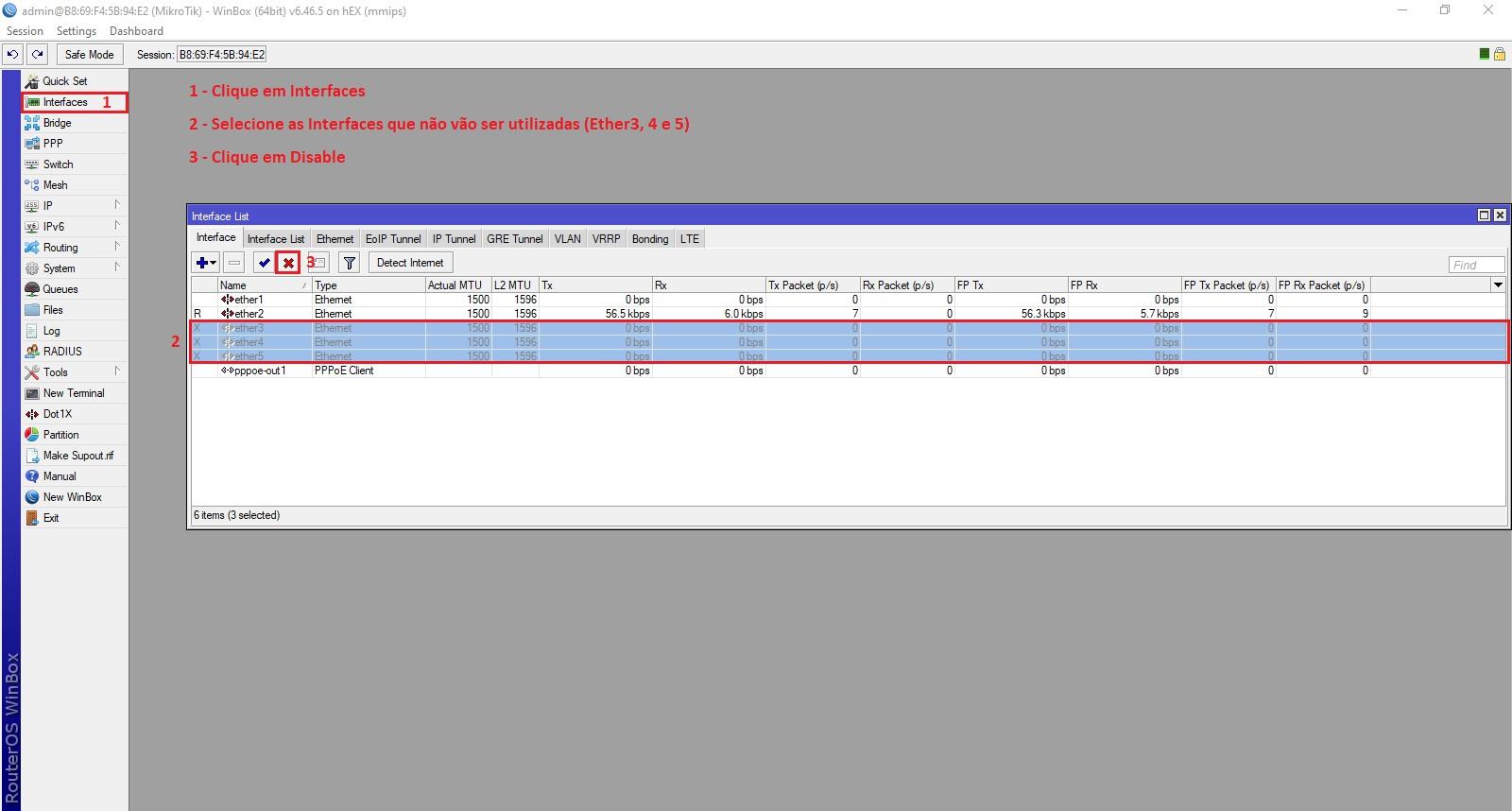Select the ether4 interface row
Image resolution: width=1512 pixels, height=811 pixels.
click(848, 342)
